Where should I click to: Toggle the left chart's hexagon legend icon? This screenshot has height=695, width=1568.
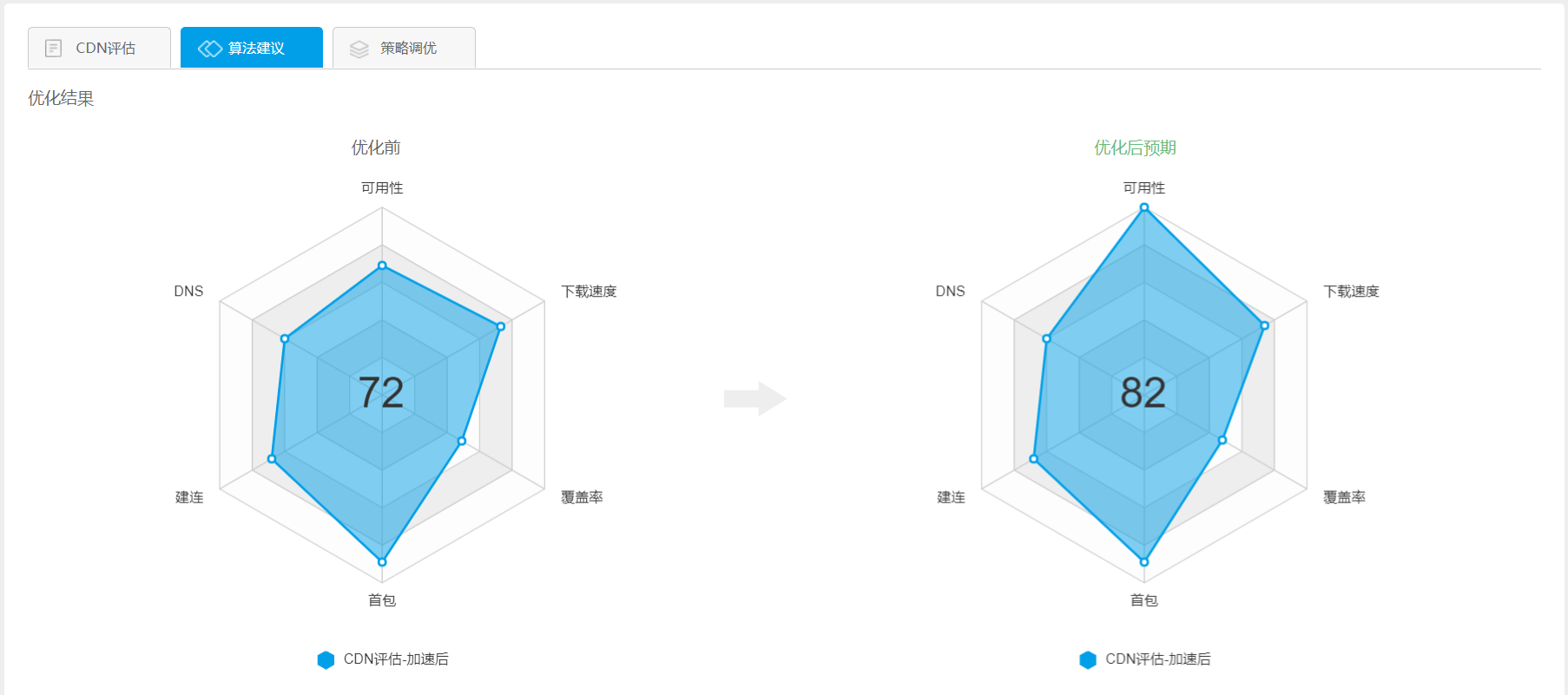(x=326, y=660)
